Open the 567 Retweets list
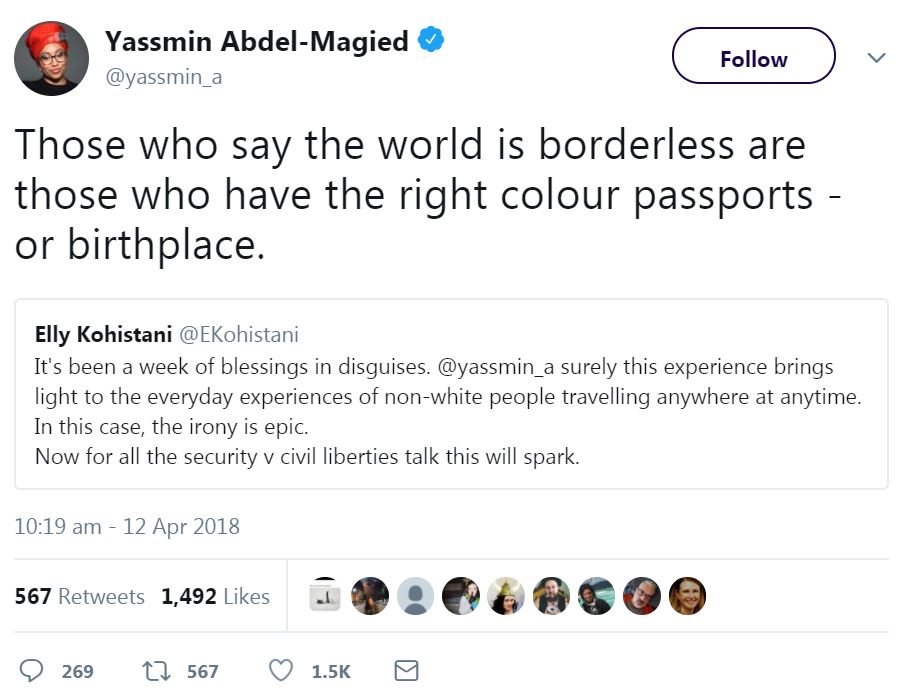This screenshot has width=909, height=690. [79, 597]
